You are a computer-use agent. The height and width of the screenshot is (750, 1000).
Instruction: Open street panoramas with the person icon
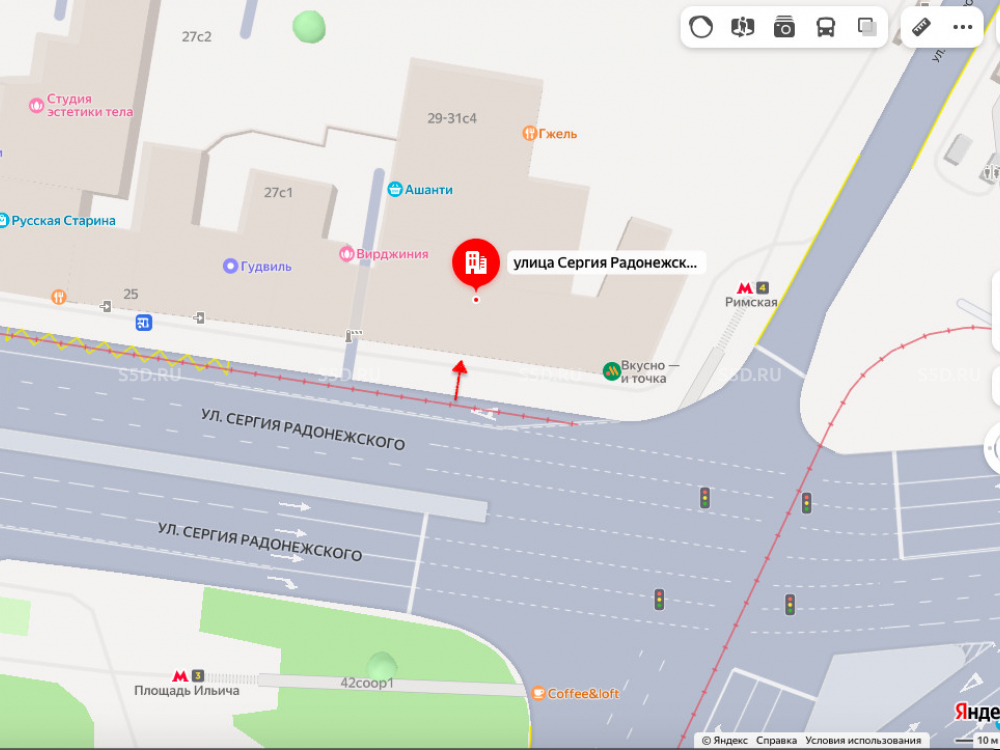pyautogui.click(x=742, y=27)
